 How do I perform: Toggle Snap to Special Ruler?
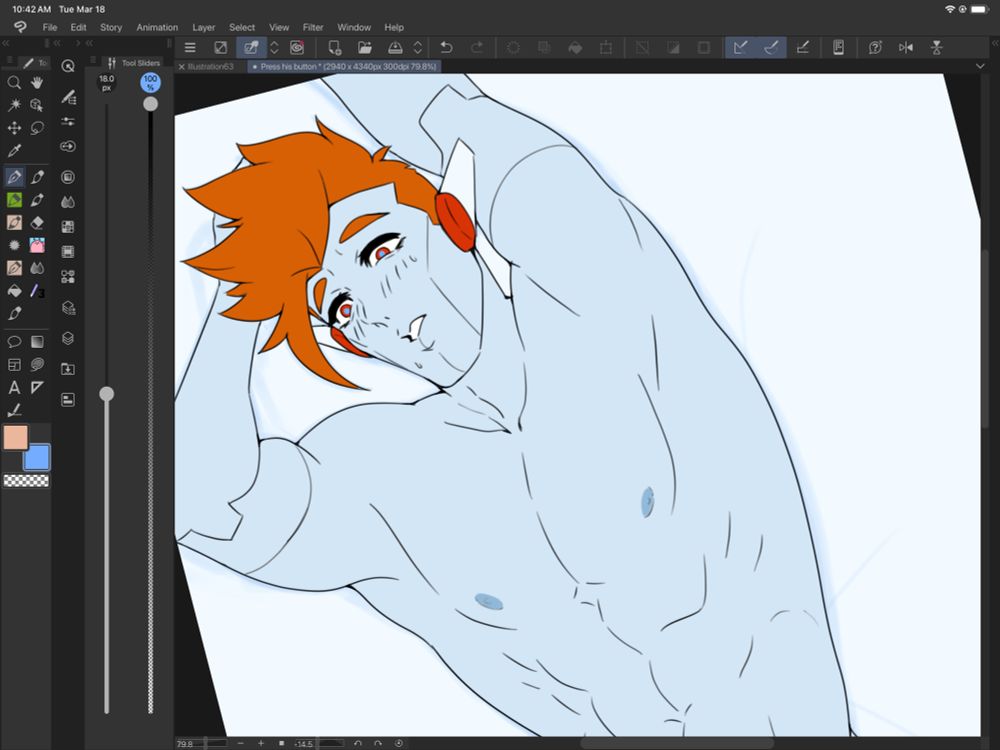tap(771, 48)
